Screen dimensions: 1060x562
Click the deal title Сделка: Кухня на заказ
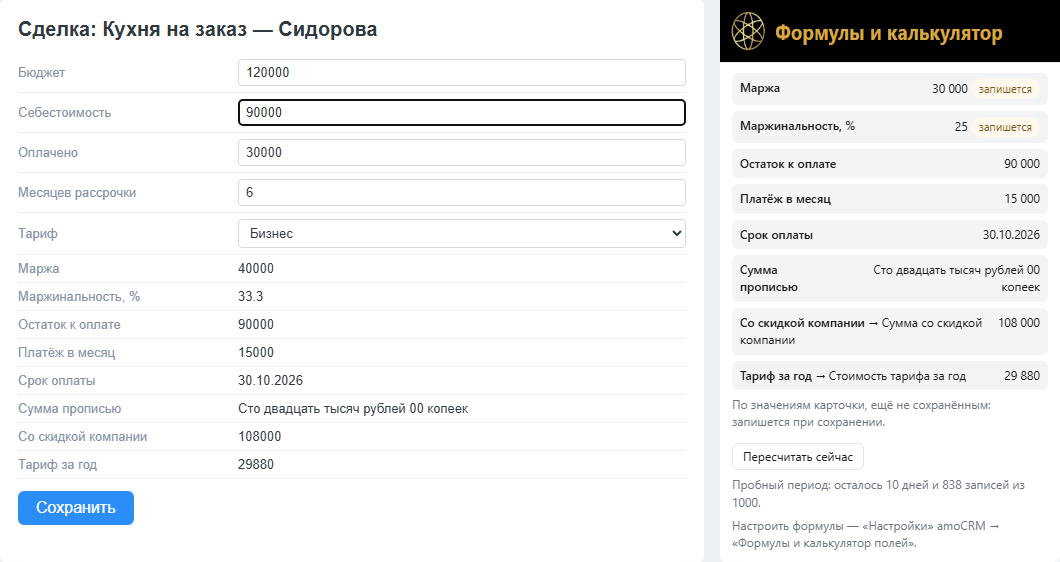197,29
